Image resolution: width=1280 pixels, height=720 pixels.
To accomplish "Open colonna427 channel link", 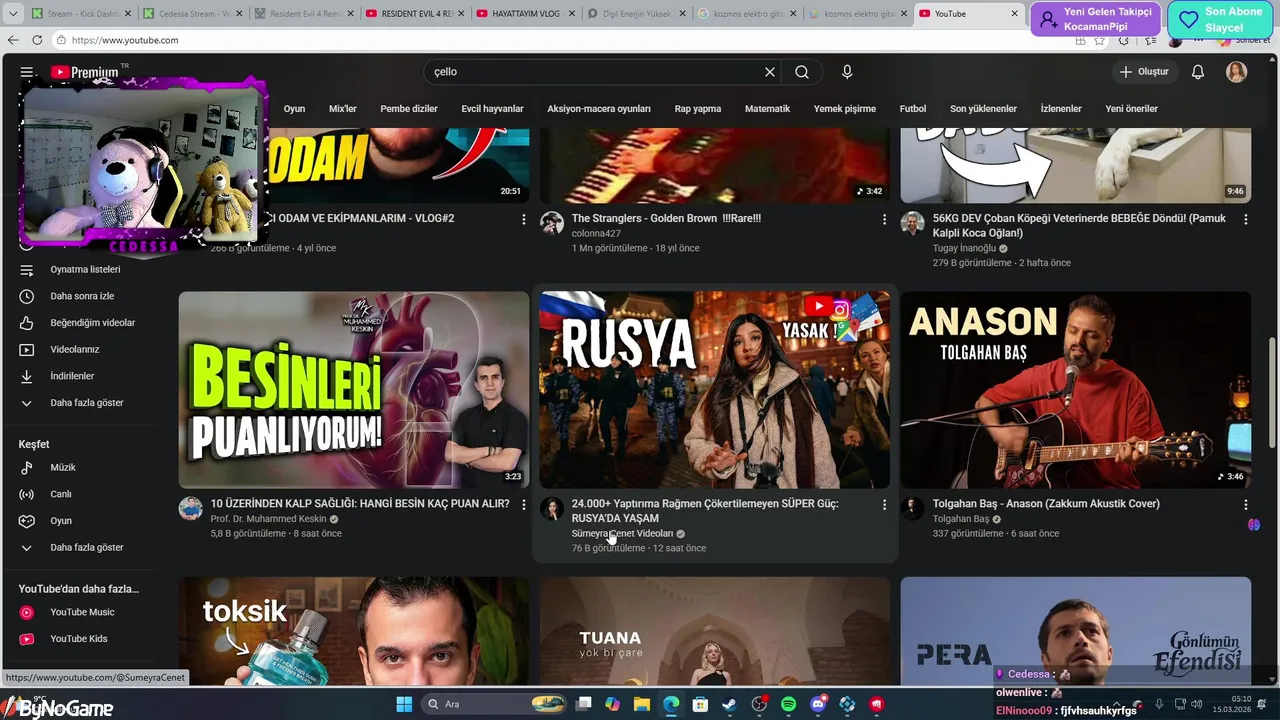I will point(596,233).
